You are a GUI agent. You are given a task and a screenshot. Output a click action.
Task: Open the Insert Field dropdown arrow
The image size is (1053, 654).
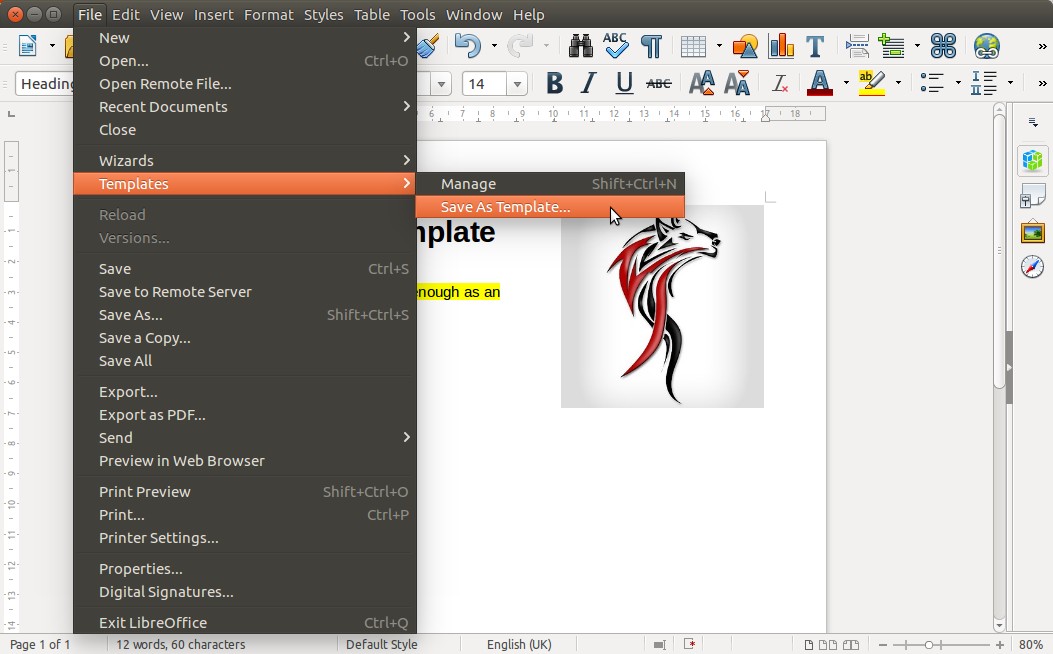pos(917,46)
